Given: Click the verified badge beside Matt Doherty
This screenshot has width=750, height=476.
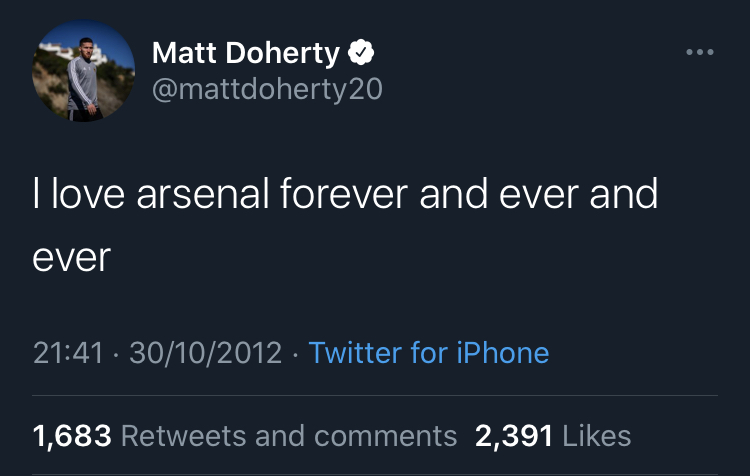Looking at the screenshot, I should [361, 52].
